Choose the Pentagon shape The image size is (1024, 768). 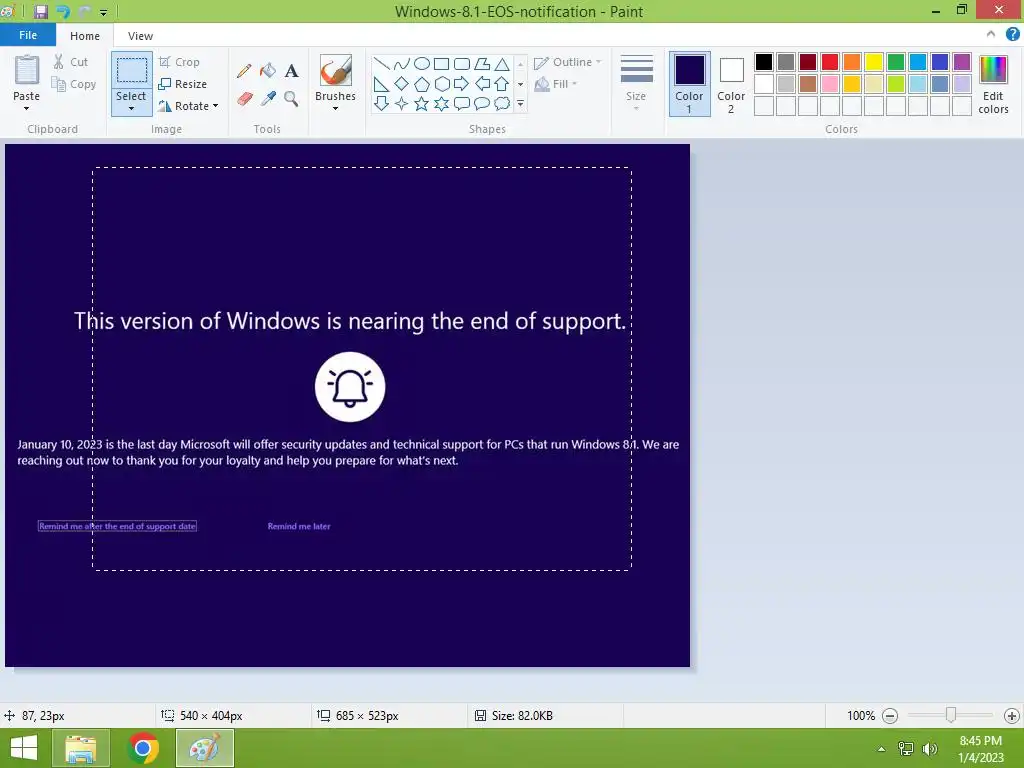pyautogui.click(x=422, y=84)
